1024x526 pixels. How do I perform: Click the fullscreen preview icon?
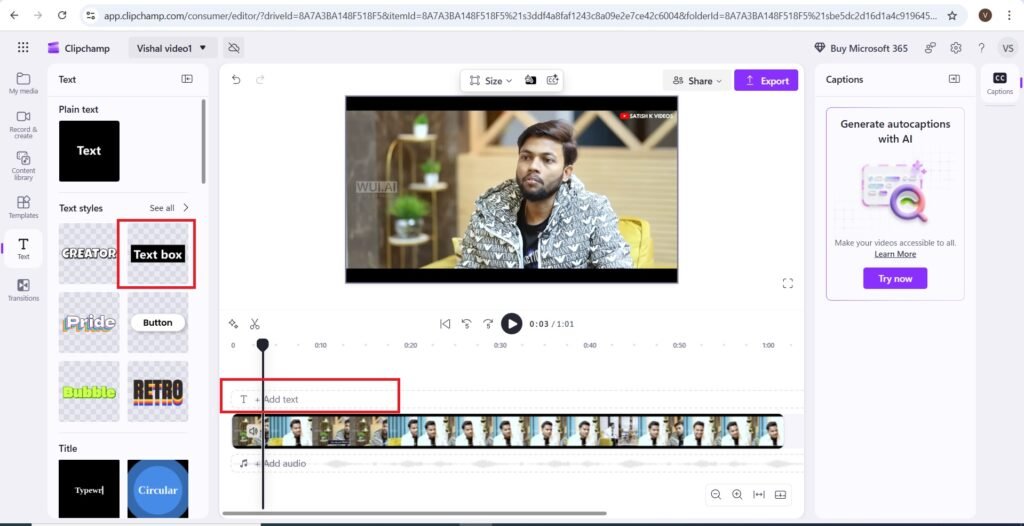[788, 284]
